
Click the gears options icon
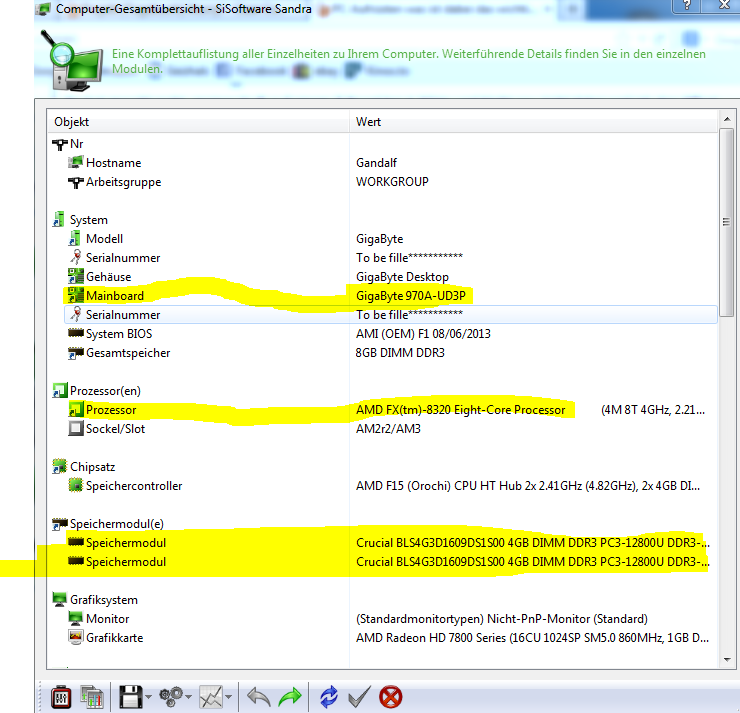(x=170, y=697)
